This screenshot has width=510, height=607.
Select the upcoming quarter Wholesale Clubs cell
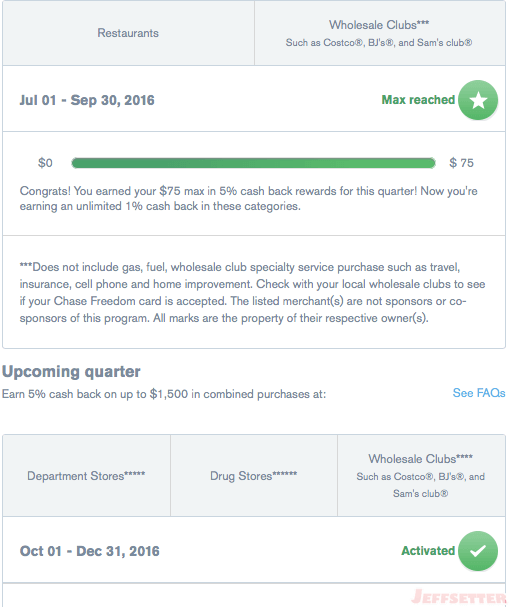[x=421, y=475]
